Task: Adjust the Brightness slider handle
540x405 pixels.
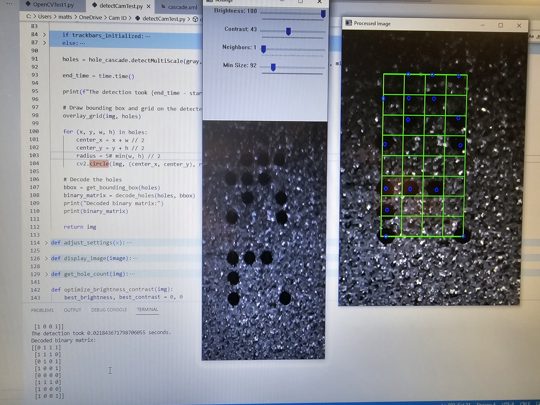Action: click(x=323, y=14)
